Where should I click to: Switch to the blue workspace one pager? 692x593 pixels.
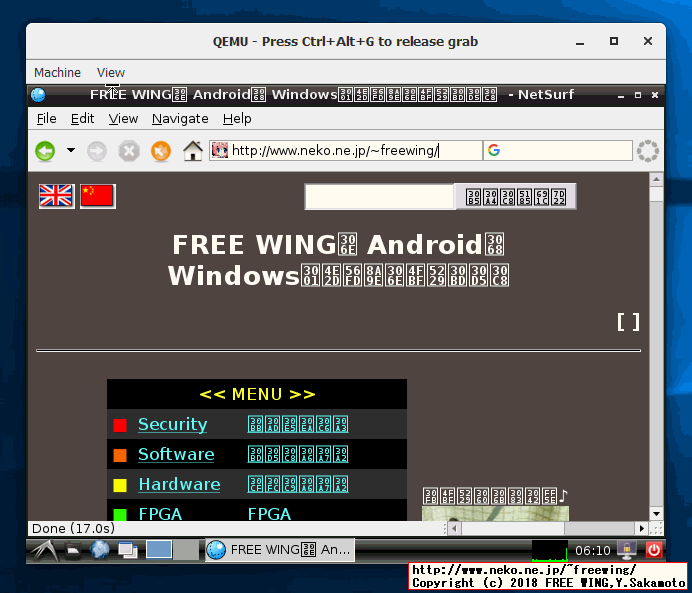[159, 549]
